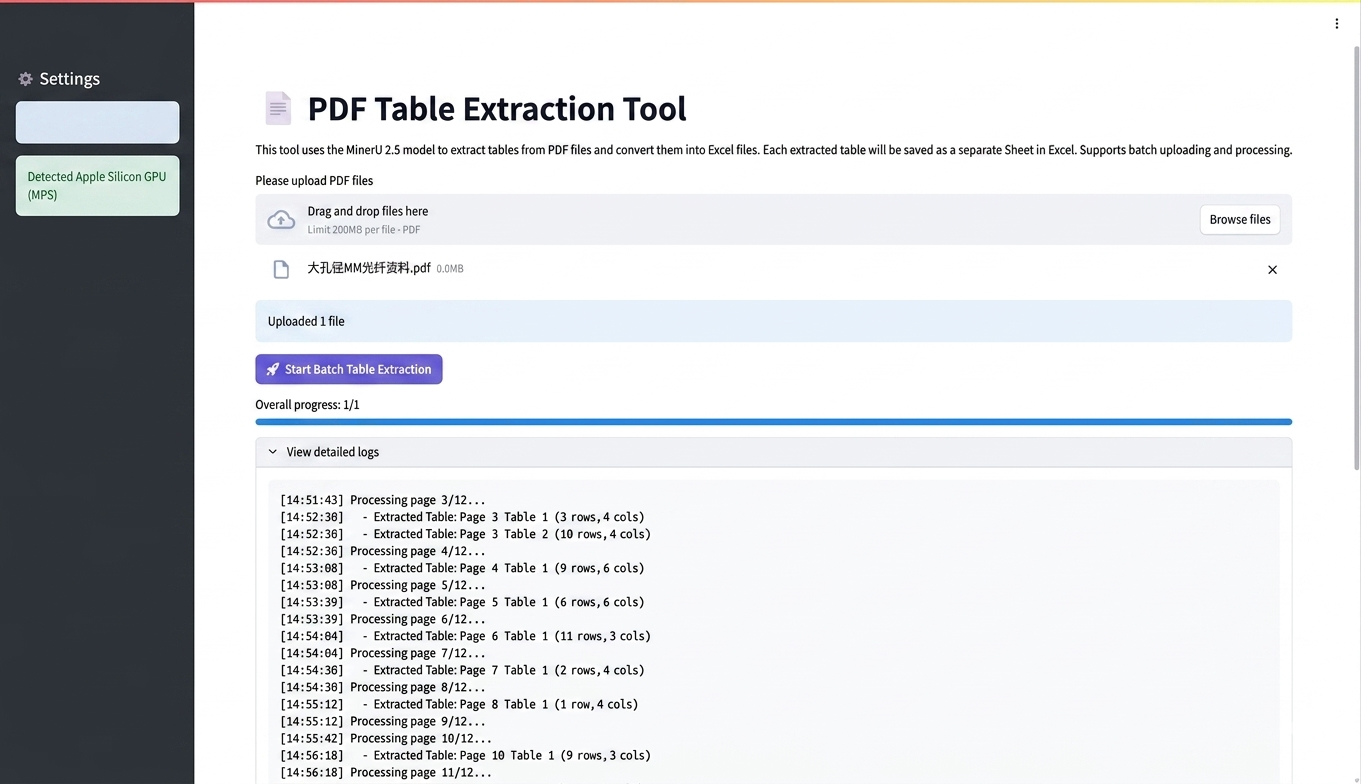Click the Drag and drop files area

click(700, 220)
